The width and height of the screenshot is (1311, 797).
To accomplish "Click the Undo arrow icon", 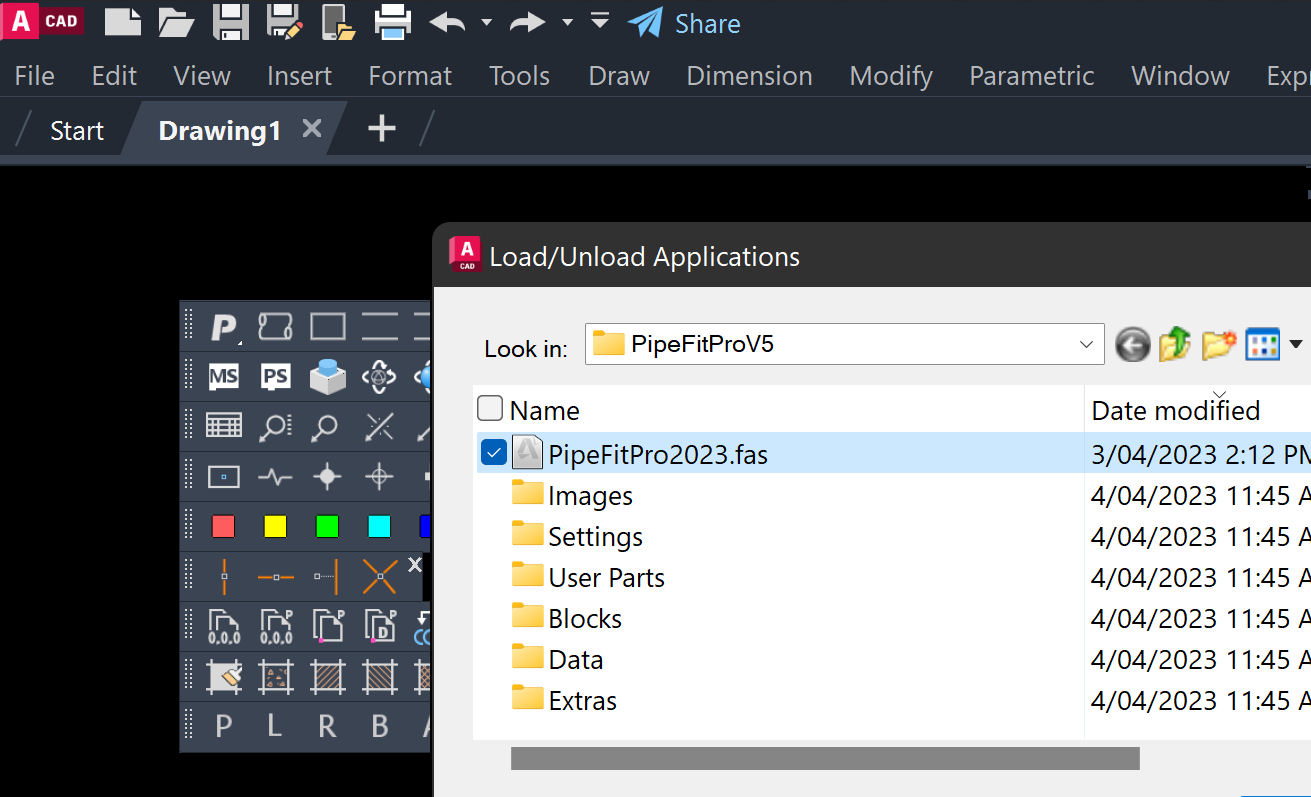I will (448, 22).
